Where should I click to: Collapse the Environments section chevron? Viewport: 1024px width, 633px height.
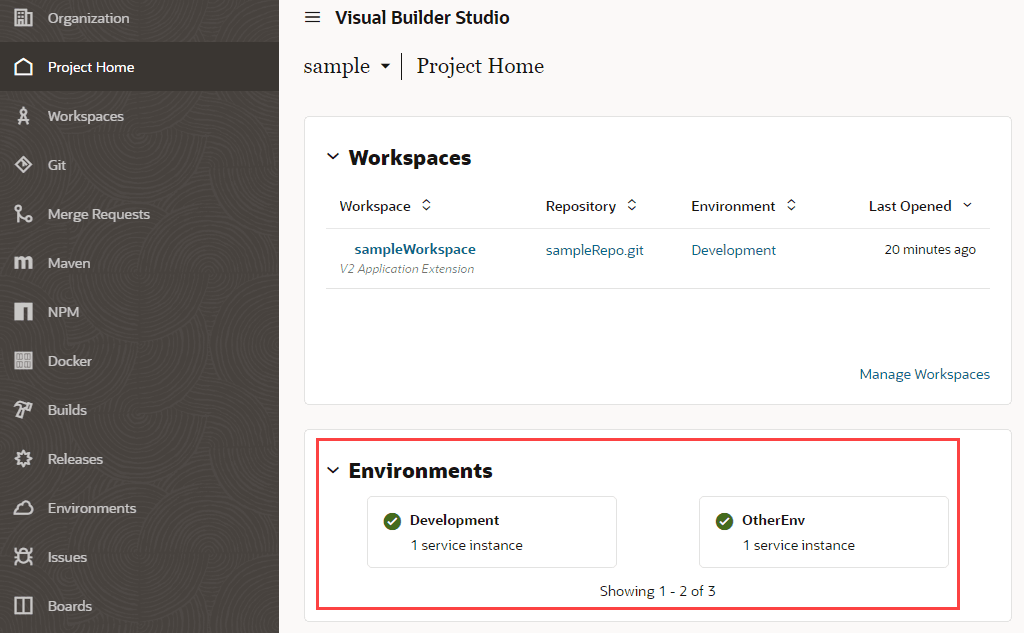coord(333,470)
